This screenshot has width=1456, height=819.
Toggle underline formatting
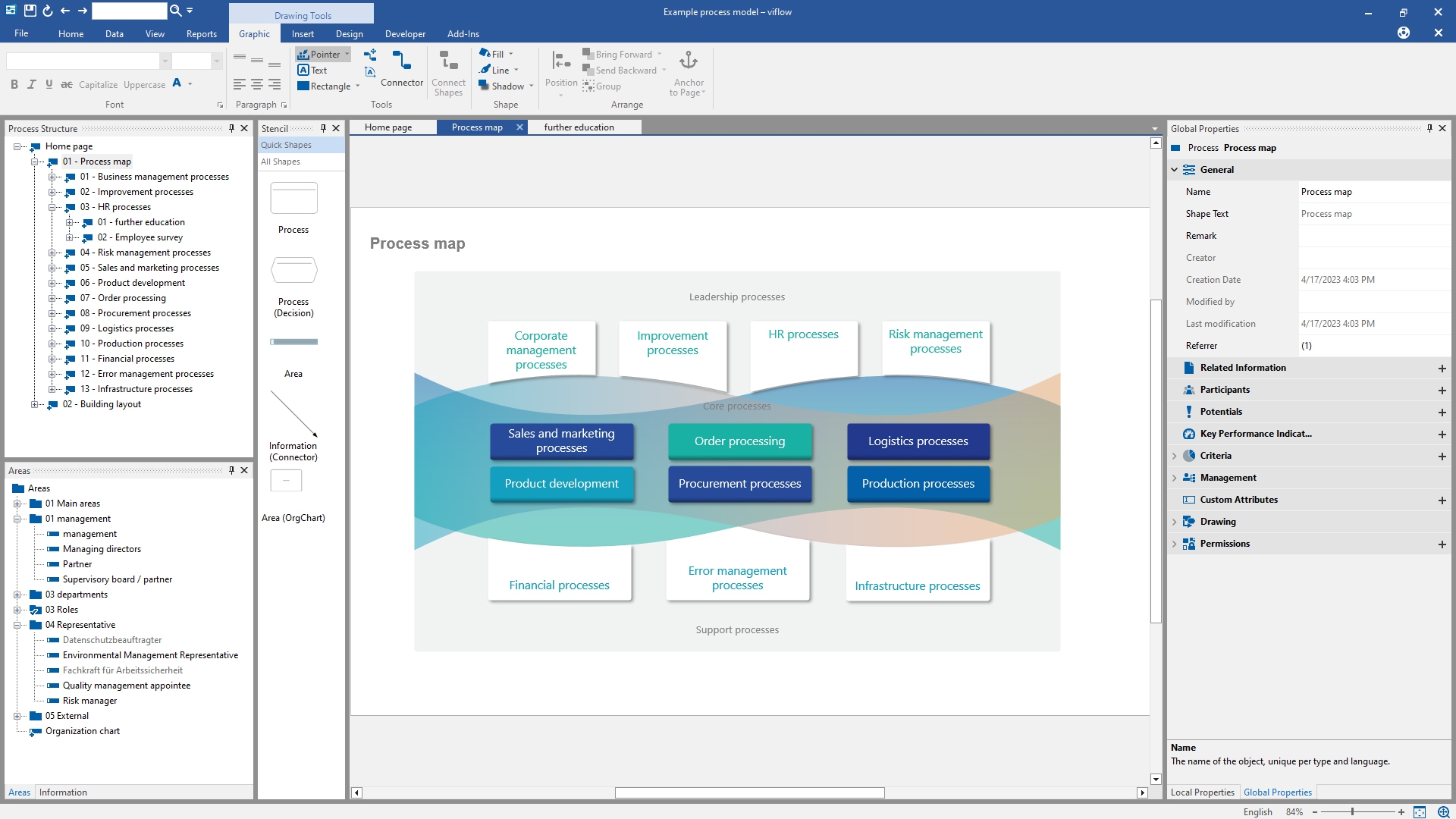49,84
